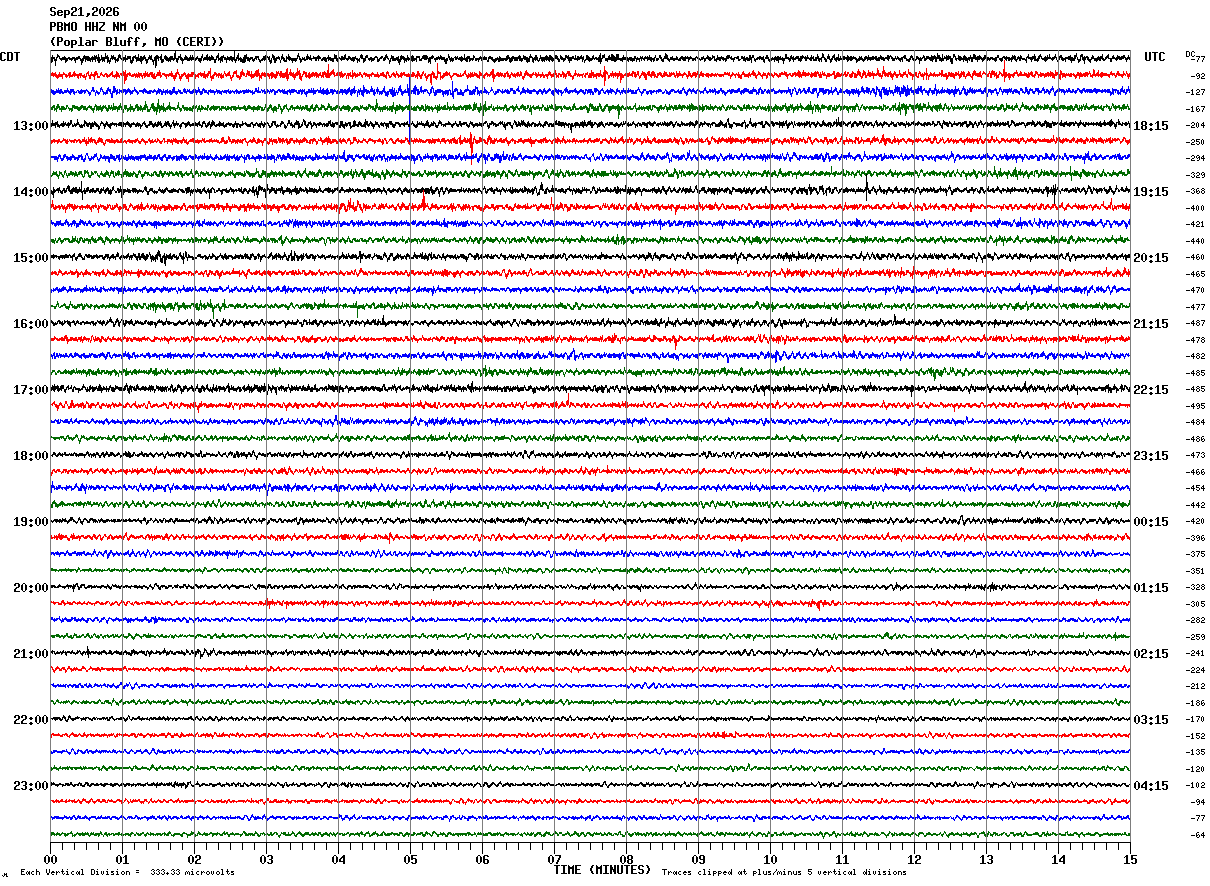Click the 10 minute axis tick label
Screen dimensions: 1210x886
click(x=770, y=859)
